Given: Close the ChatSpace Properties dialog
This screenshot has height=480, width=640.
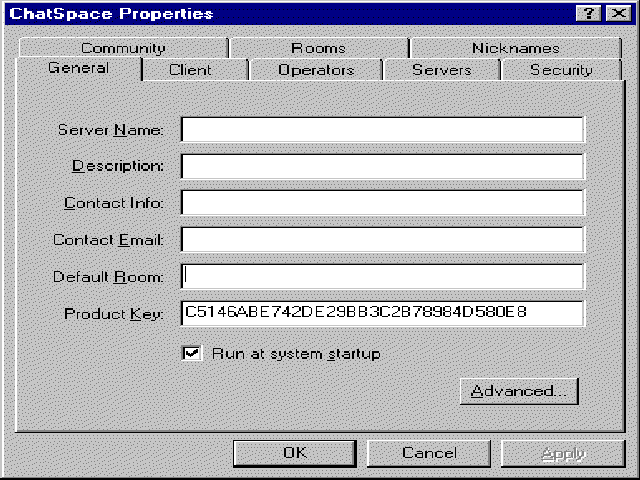Looking at the screenshot, I should pyautogui.click(x=611, y=13).
